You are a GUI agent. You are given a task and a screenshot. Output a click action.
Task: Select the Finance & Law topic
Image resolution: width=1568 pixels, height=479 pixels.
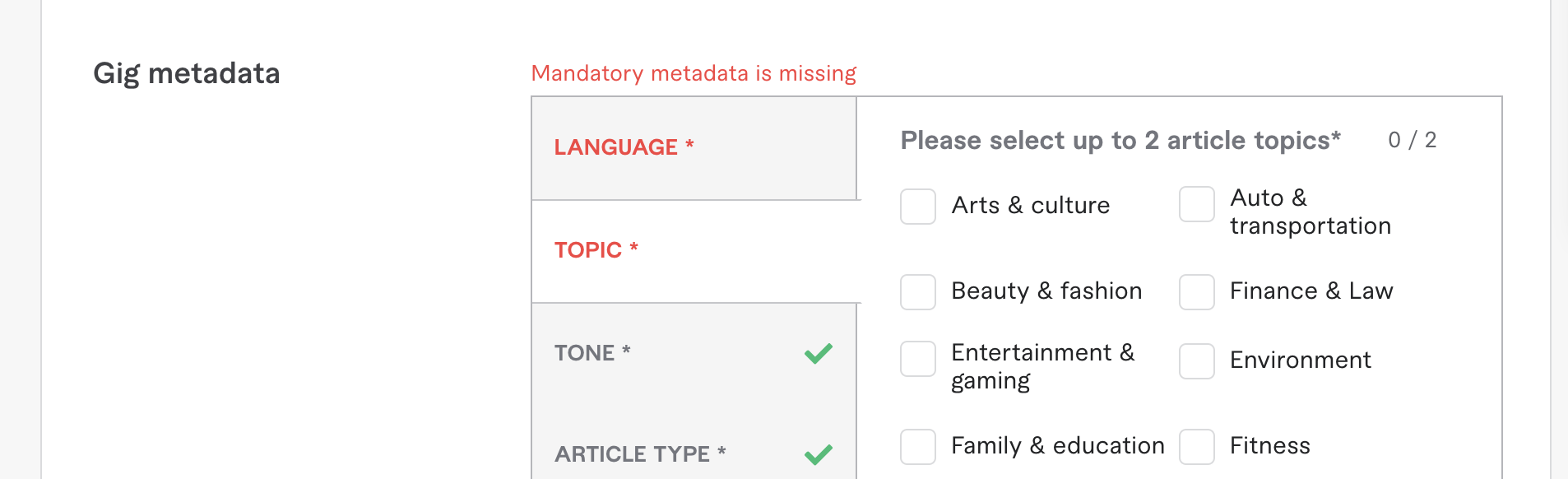point(1196,291)
